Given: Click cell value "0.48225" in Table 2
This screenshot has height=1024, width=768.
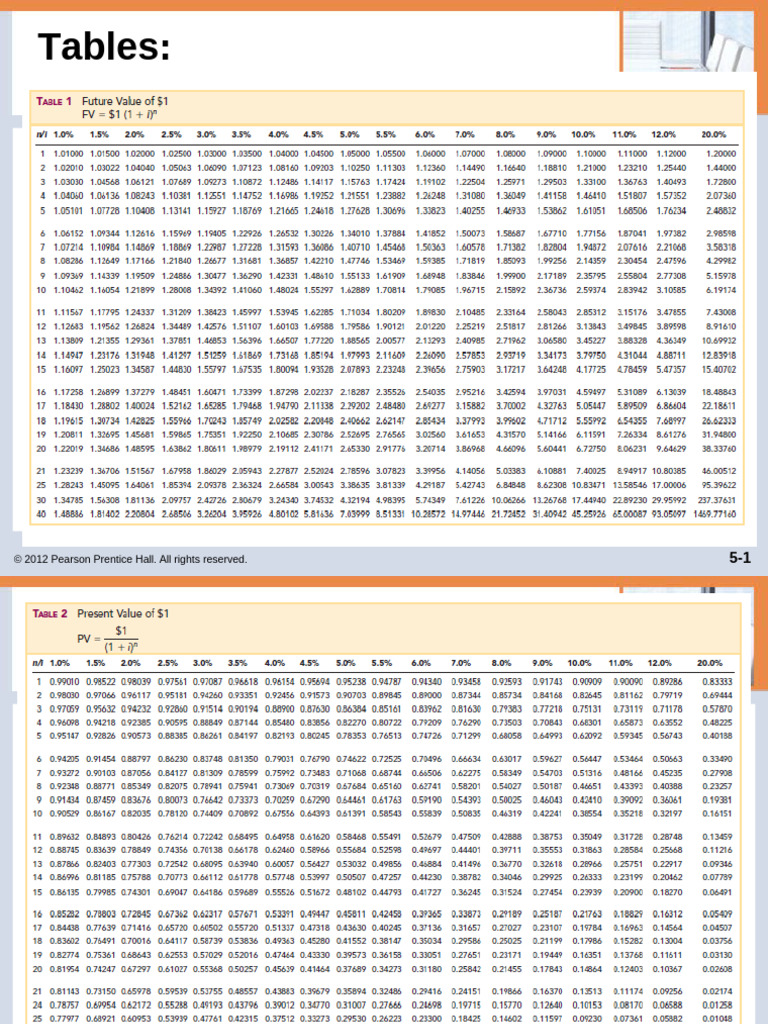Looking at the screenshot, I should pos(718,722).
